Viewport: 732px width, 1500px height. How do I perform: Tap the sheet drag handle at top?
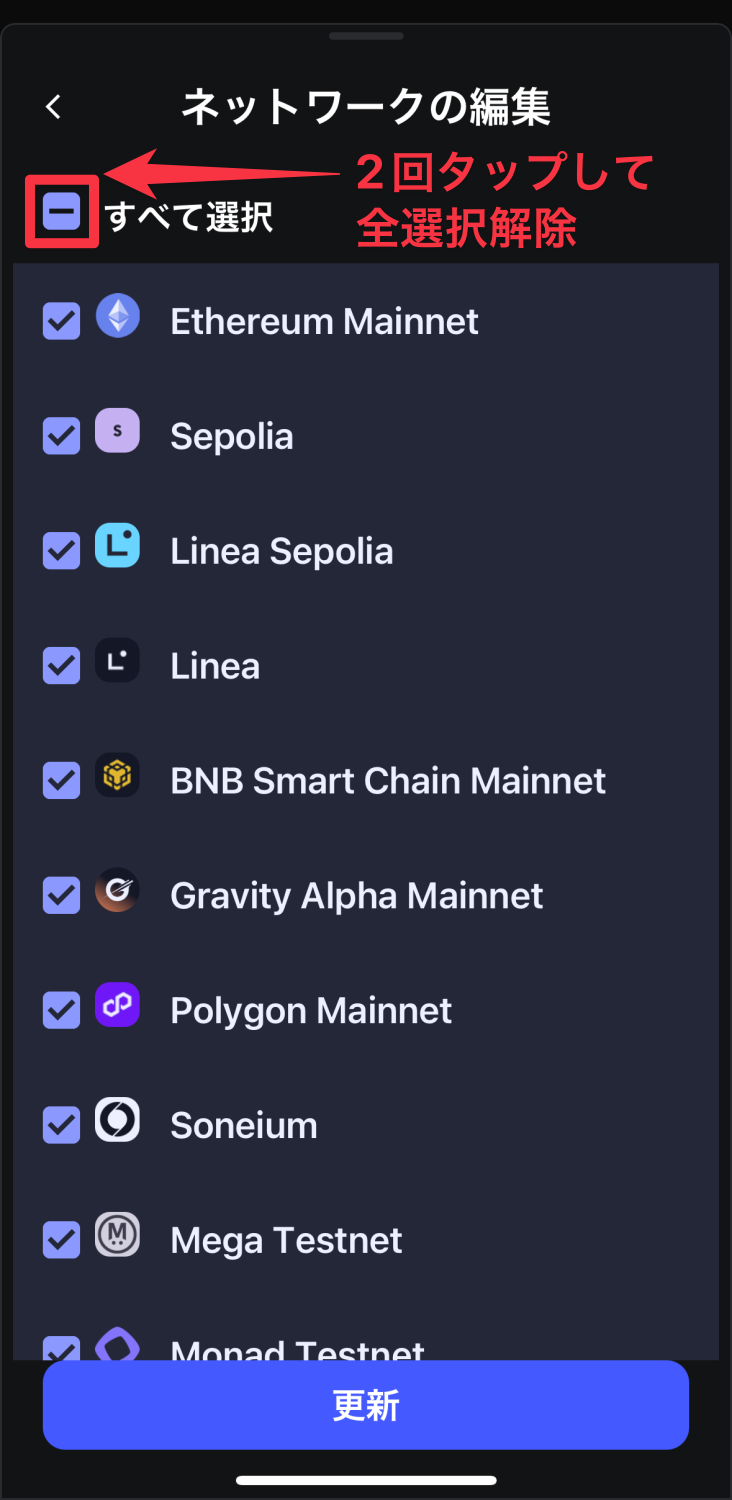(366, 36)
